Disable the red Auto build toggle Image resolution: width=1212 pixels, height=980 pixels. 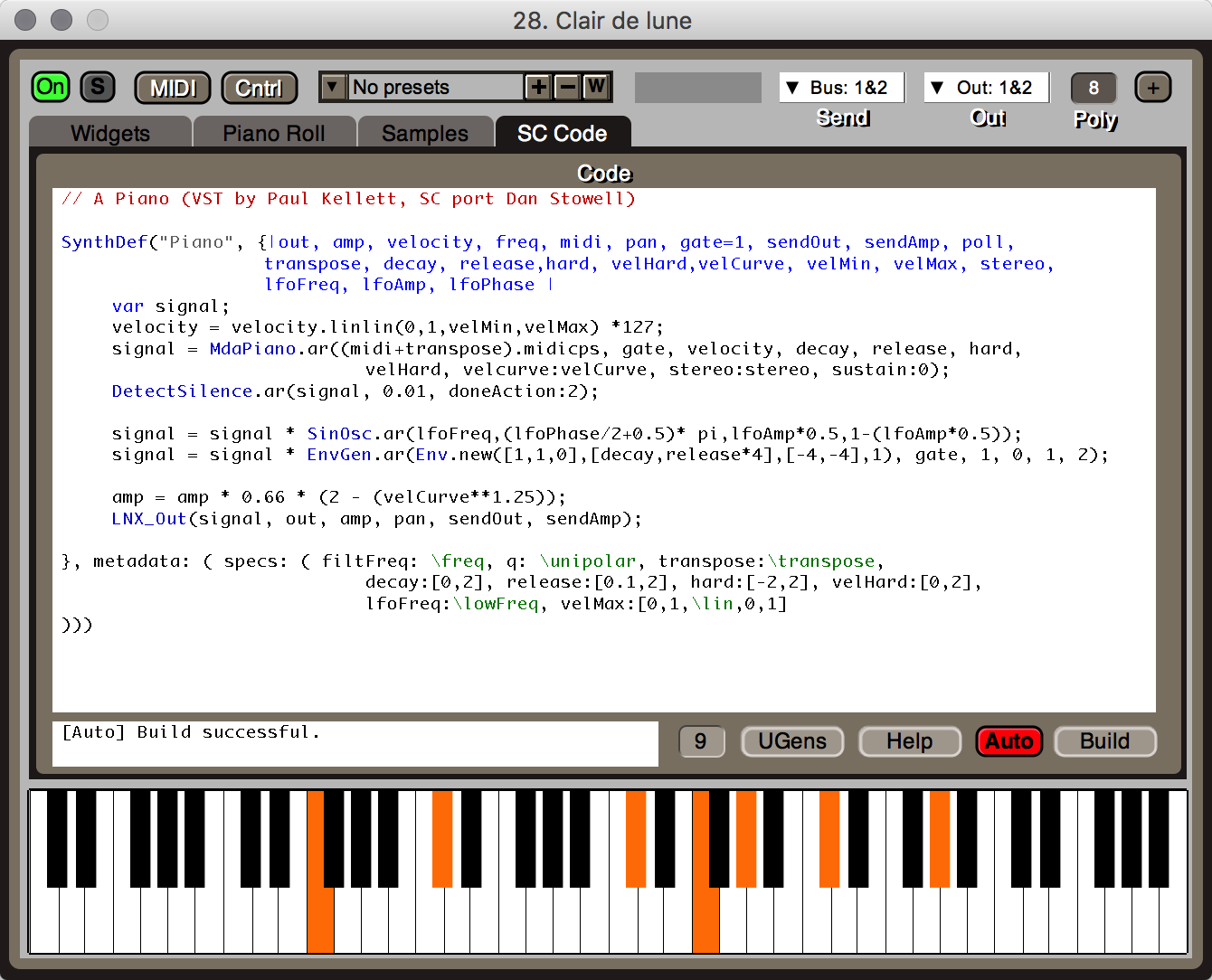click(1008, 741)
